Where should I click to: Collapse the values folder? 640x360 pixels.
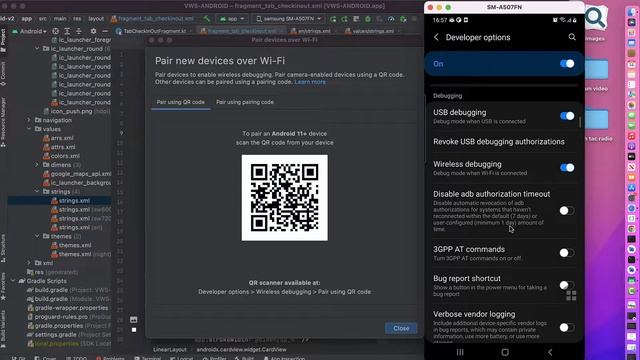(x=29, y=129)
